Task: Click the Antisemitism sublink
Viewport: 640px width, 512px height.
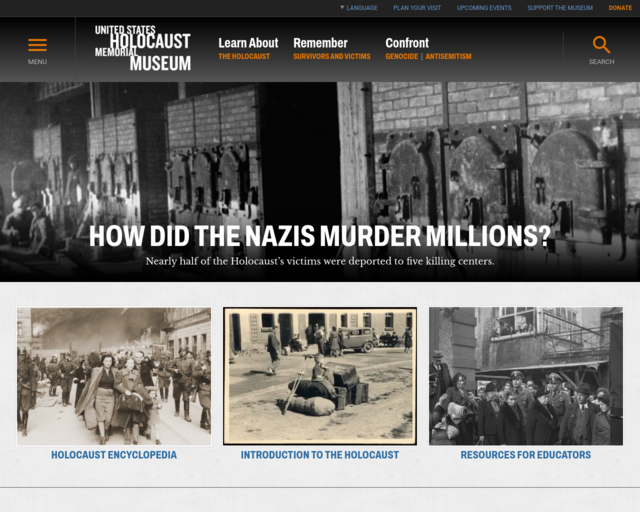Action: pos(448,56)
